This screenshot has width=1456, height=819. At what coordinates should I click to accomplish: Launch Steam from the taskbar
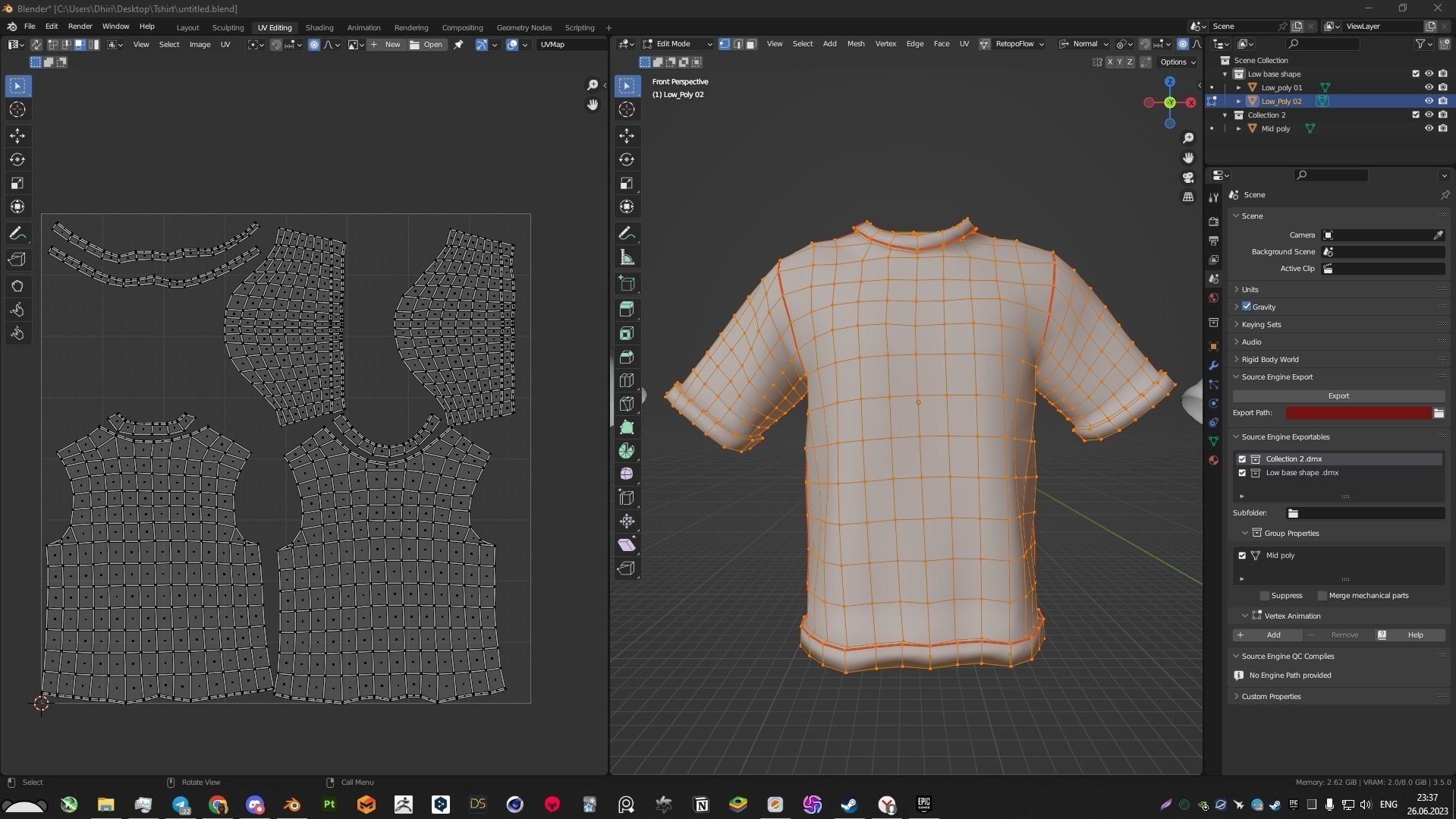848,805
